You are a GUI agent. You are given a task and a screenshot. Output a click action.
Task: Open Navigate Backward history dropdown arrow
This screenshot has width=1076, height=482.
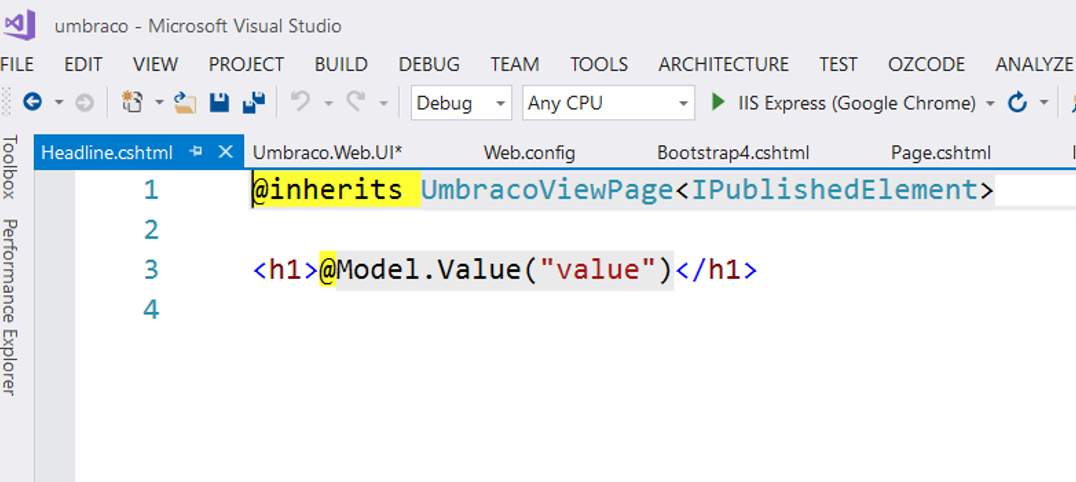point(59,103)
